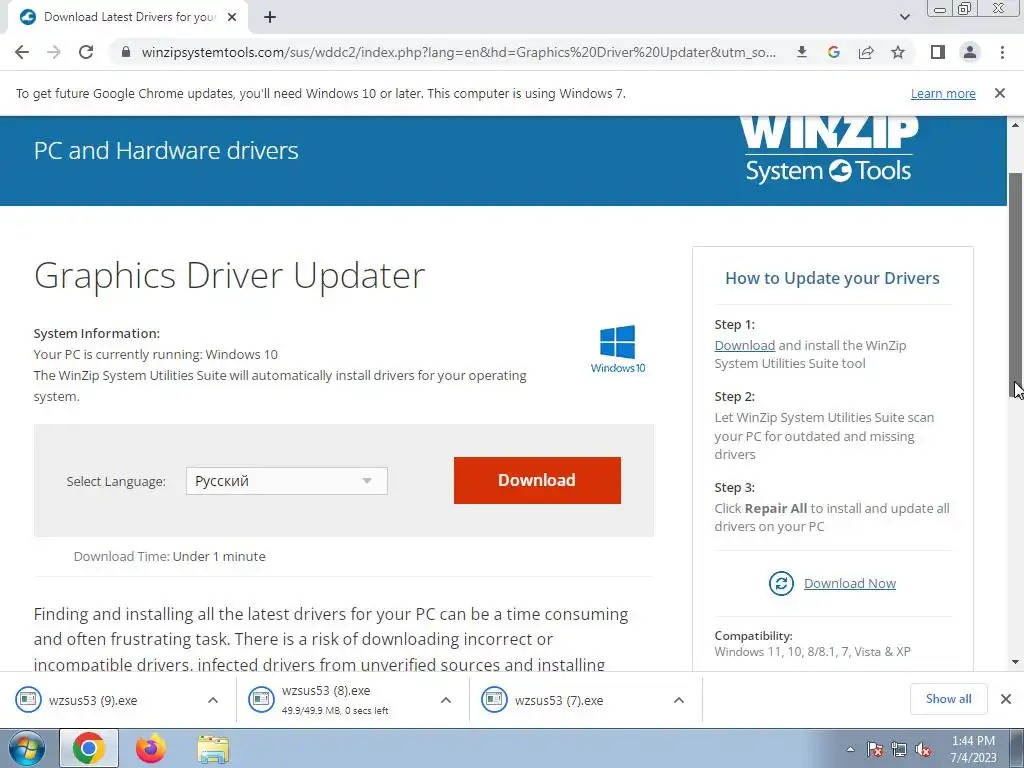
Task: Dismiss the Chrome update notification bar
Action: (x=1000, y=93)
